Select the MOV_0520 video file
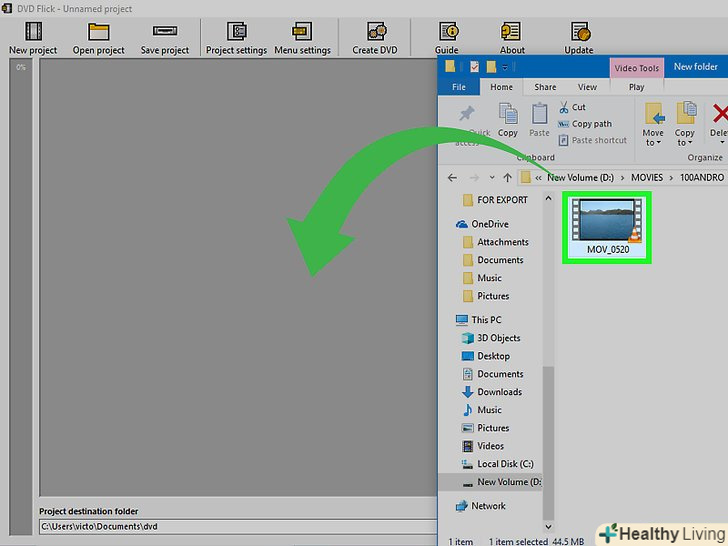 tap(607, 228)
